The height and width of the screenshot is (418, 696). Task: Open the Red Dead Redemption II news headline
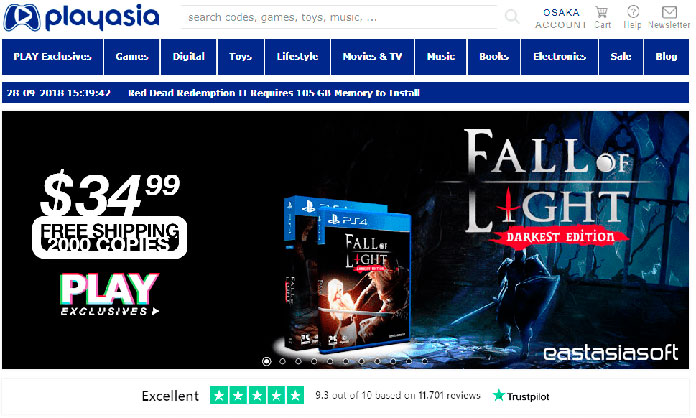coord(274,93)
